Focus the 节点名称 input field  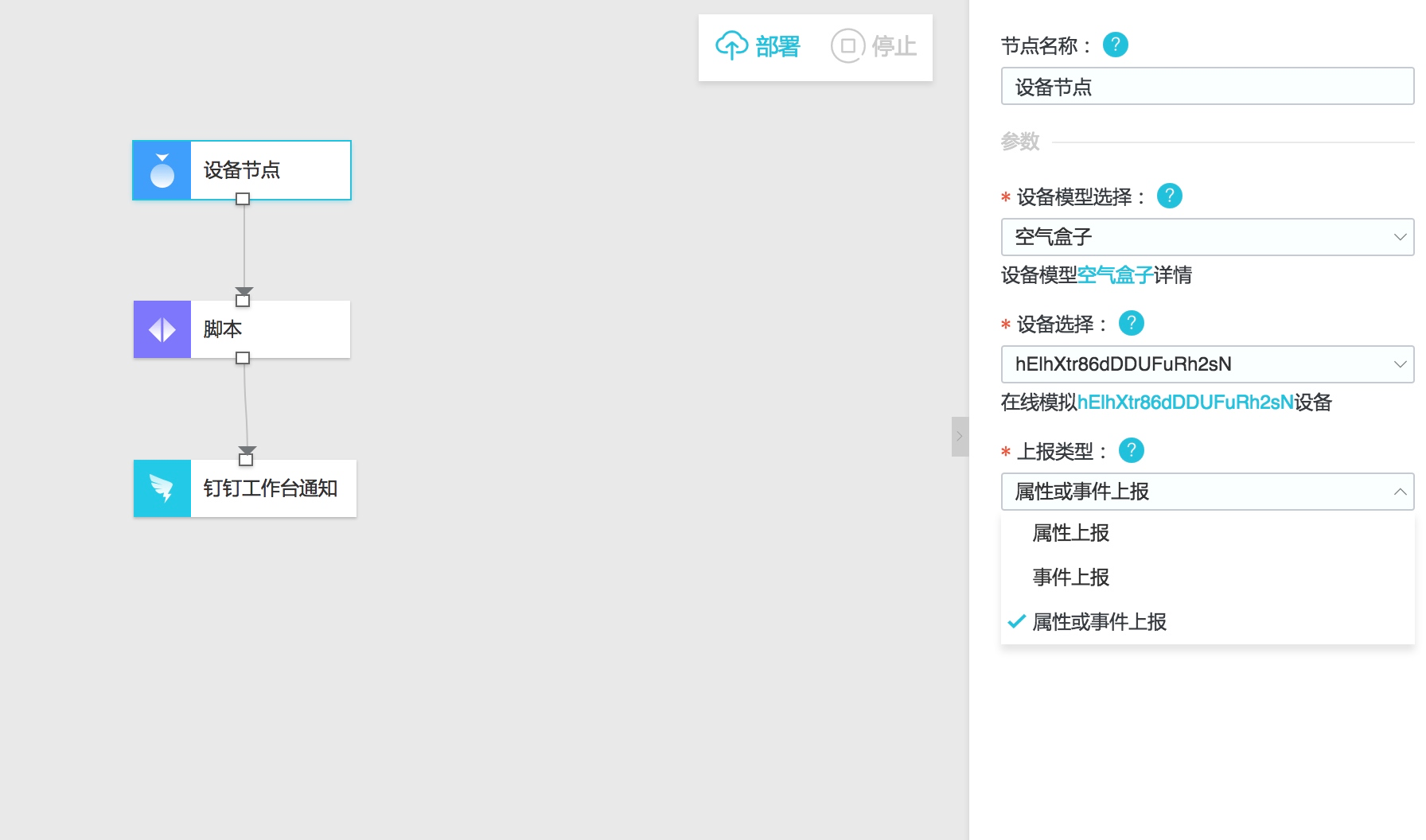[1207, 86]
